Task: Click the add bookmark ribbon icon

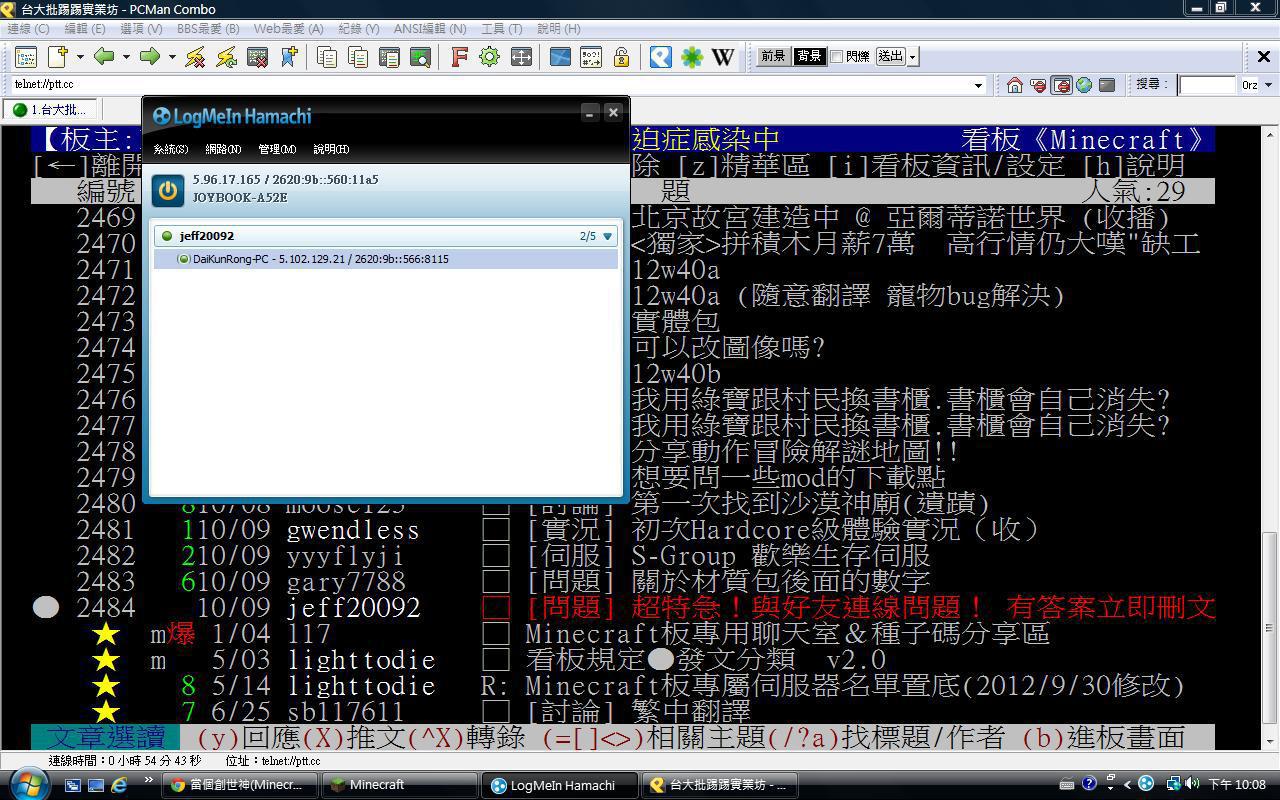Action: tap(289, 57)
